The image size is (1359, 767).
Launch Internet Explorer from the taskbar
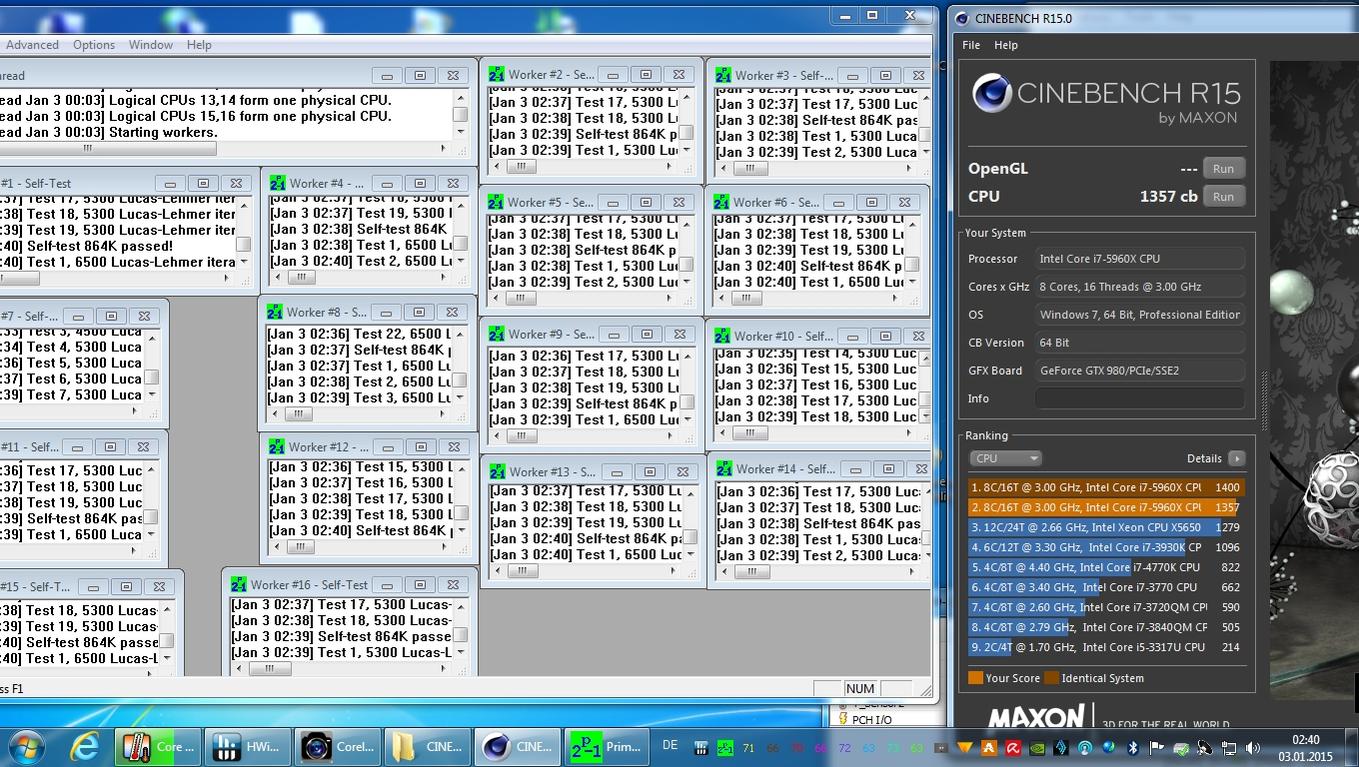tap(84, 746)
